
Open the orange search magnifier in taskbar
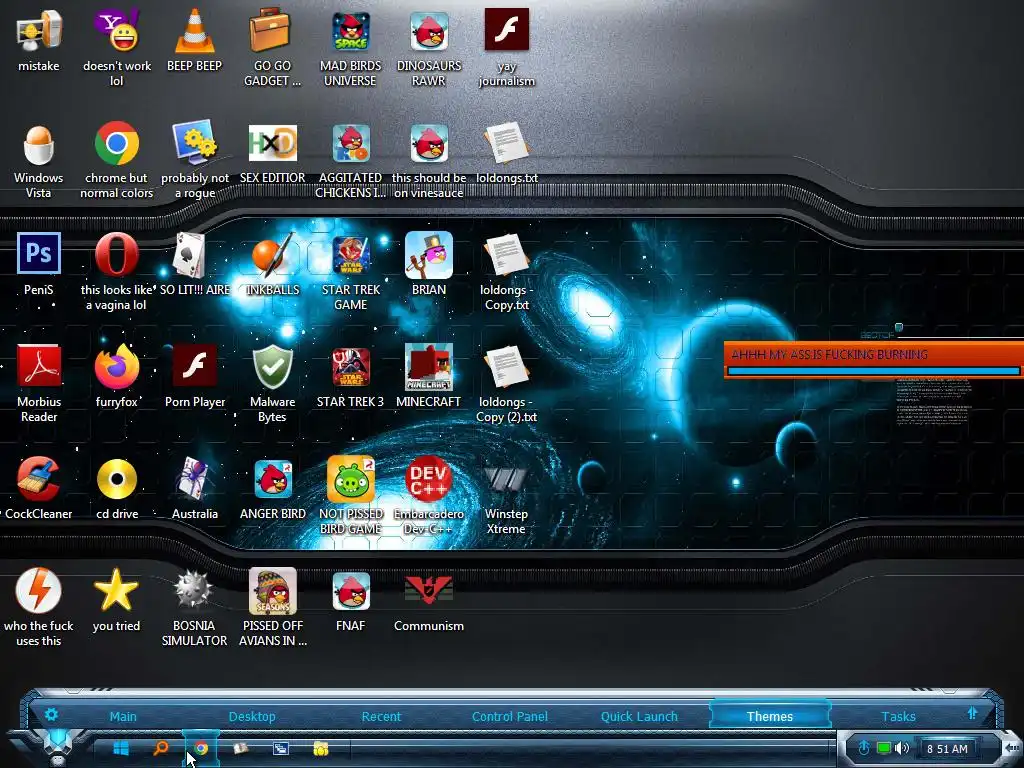(161, 748)
